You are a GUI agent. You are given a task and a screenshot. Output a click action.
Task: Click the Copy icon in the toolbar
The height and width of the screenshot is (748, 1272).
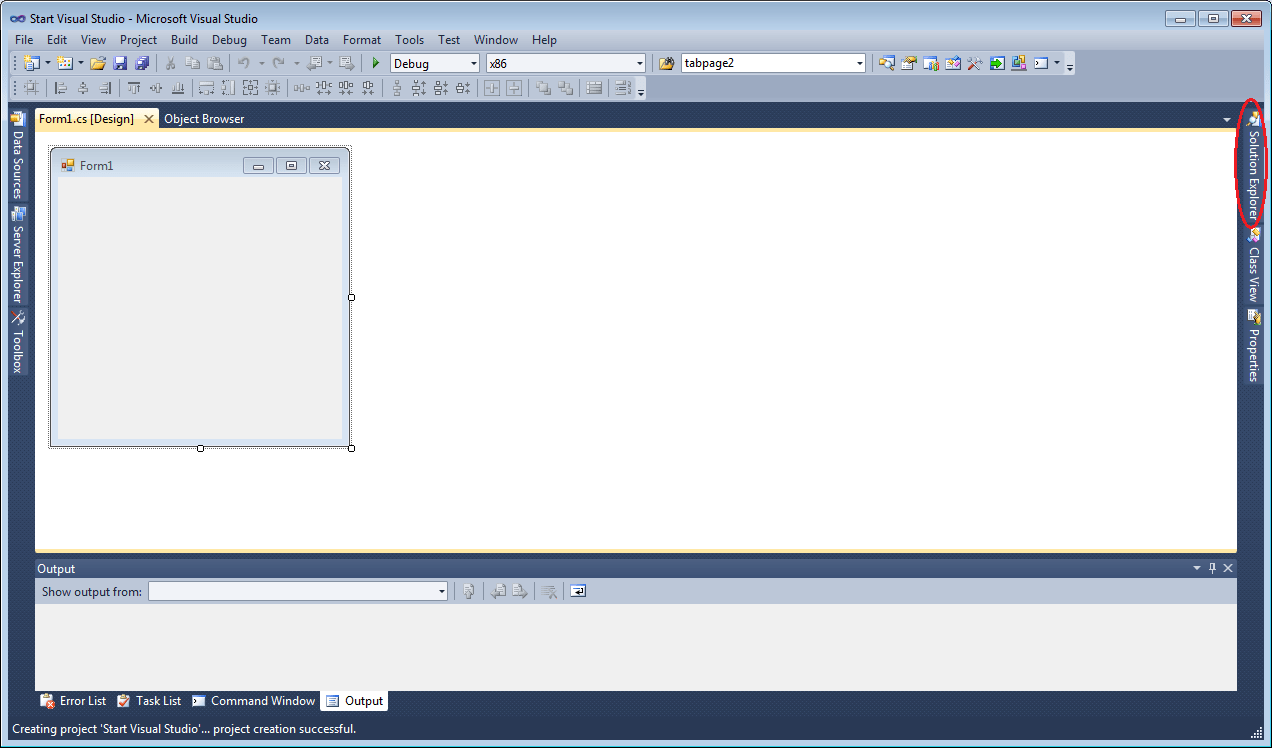point(192,63)
